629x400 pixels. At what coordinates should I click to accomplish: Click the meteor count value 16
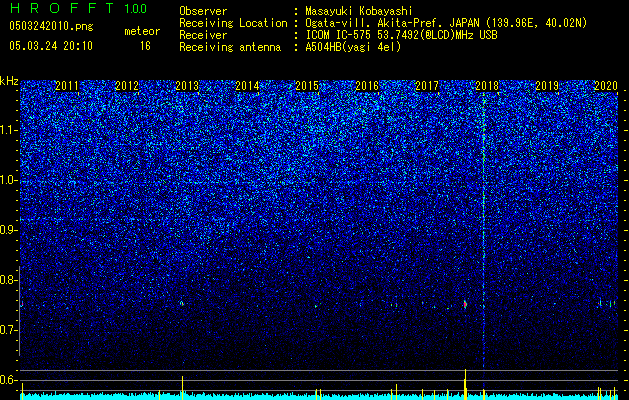(x=145, y=46)
